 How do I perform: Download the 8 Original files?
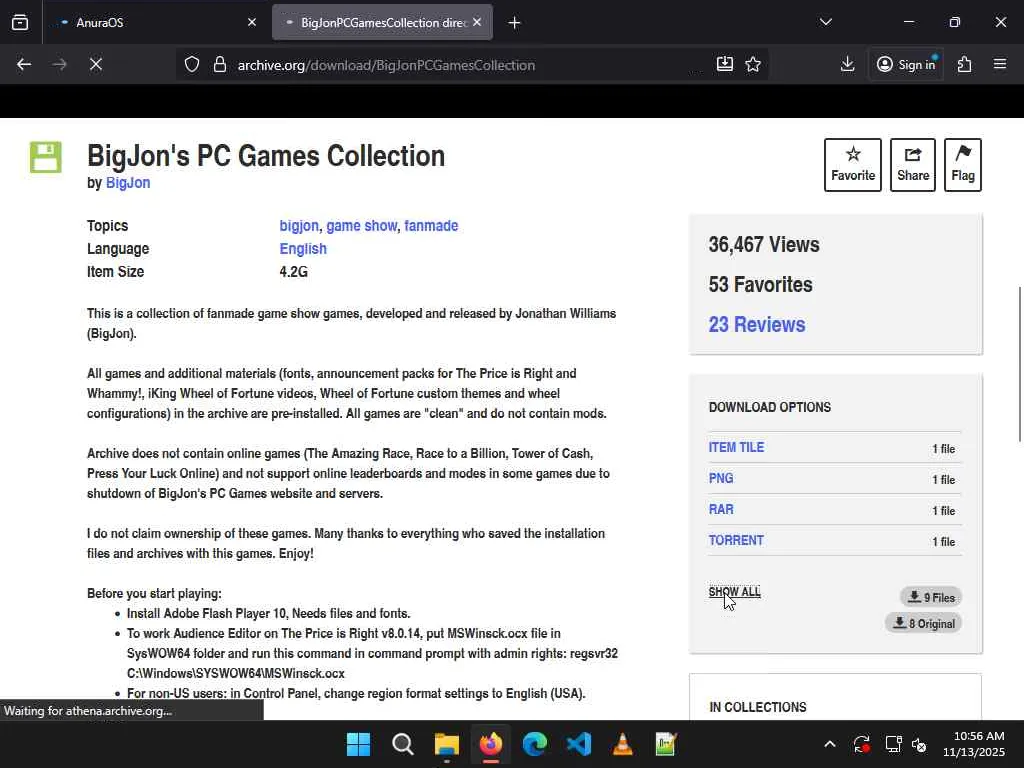pos(923,623)
